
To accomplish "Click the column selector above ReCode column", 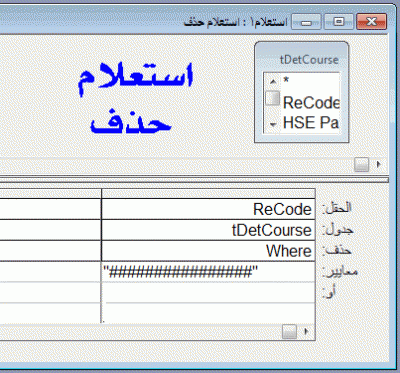I will coord(208,194).
